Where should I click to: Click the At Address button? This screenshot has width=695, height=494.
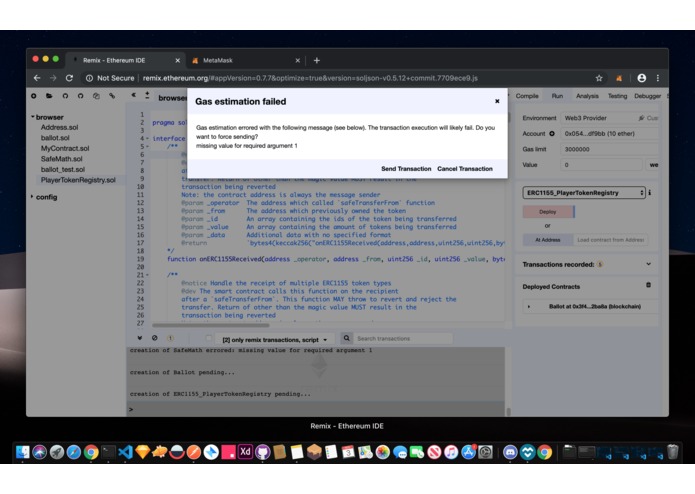(x=548, y=240)
